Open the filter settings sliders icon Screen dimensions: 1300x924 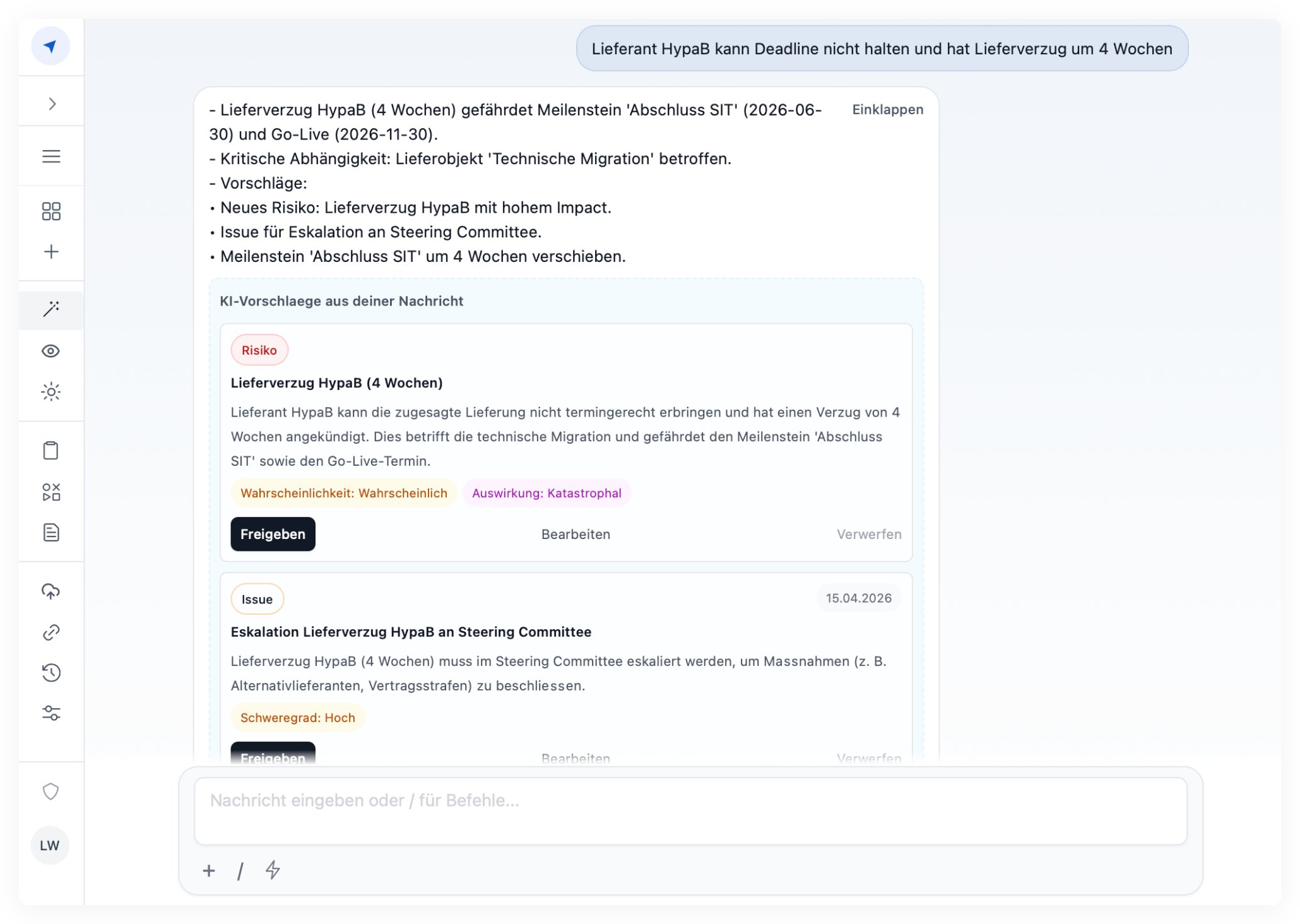(x=51, y=714)
